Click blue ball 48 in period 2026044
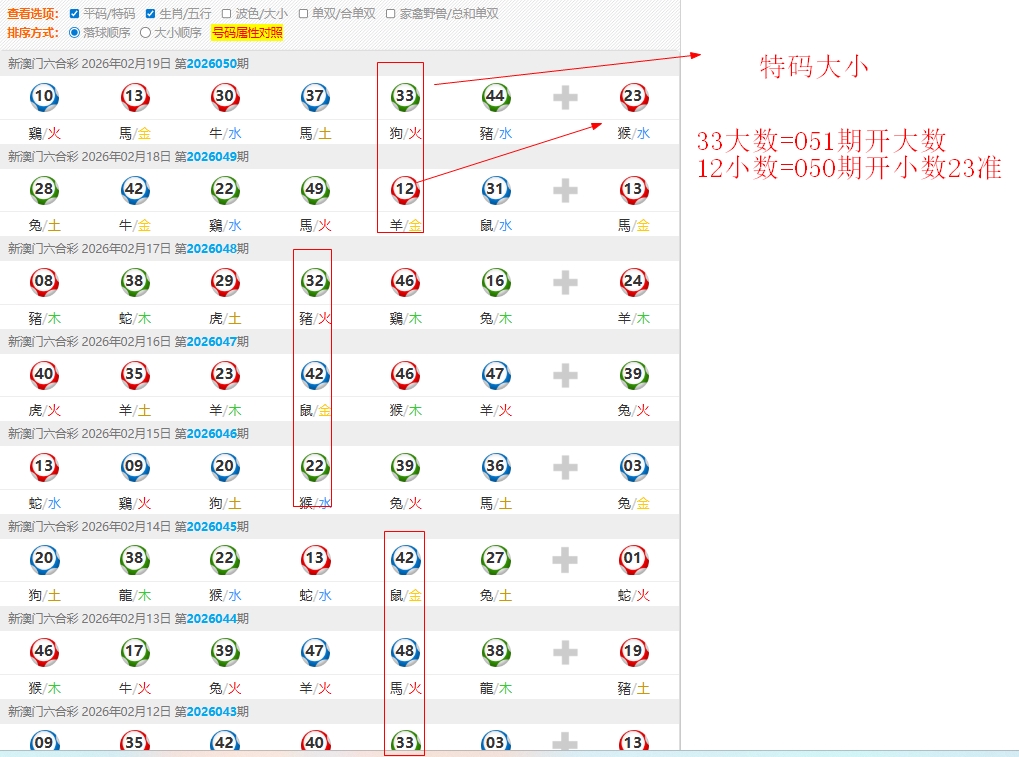This screenshot has height=757, width=1019. click(405, 652)
